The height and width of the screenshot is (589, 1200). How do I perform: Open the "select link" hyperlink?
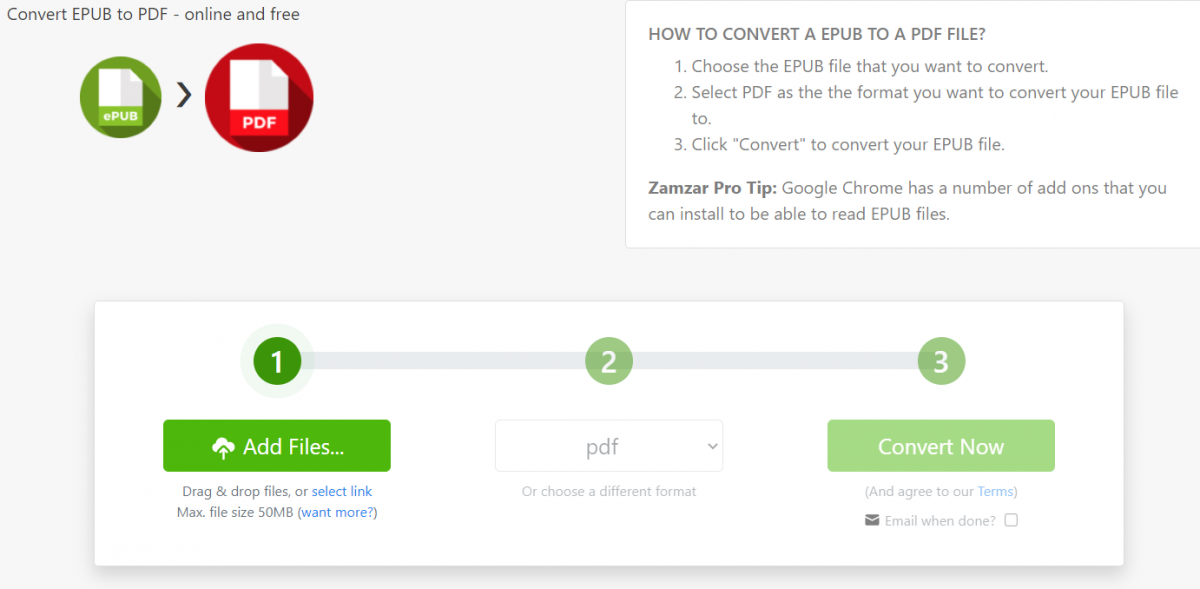click(342, 491)
